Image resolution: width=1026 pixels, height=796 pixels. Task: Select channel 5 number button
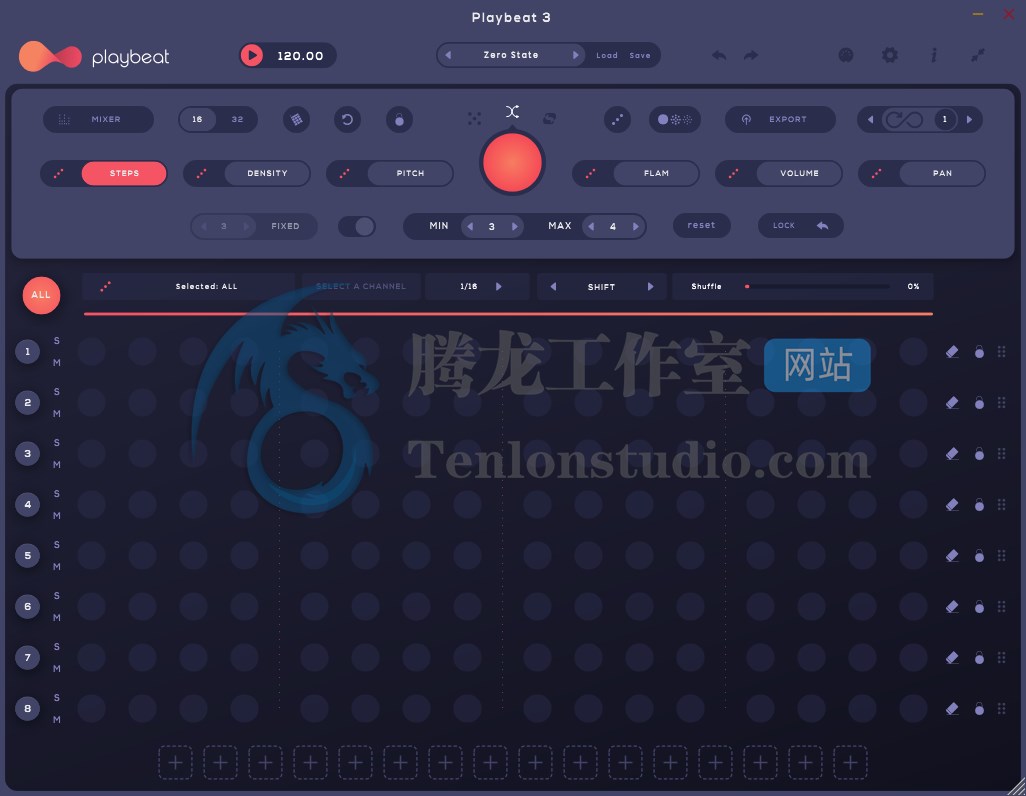pos(27,556)
